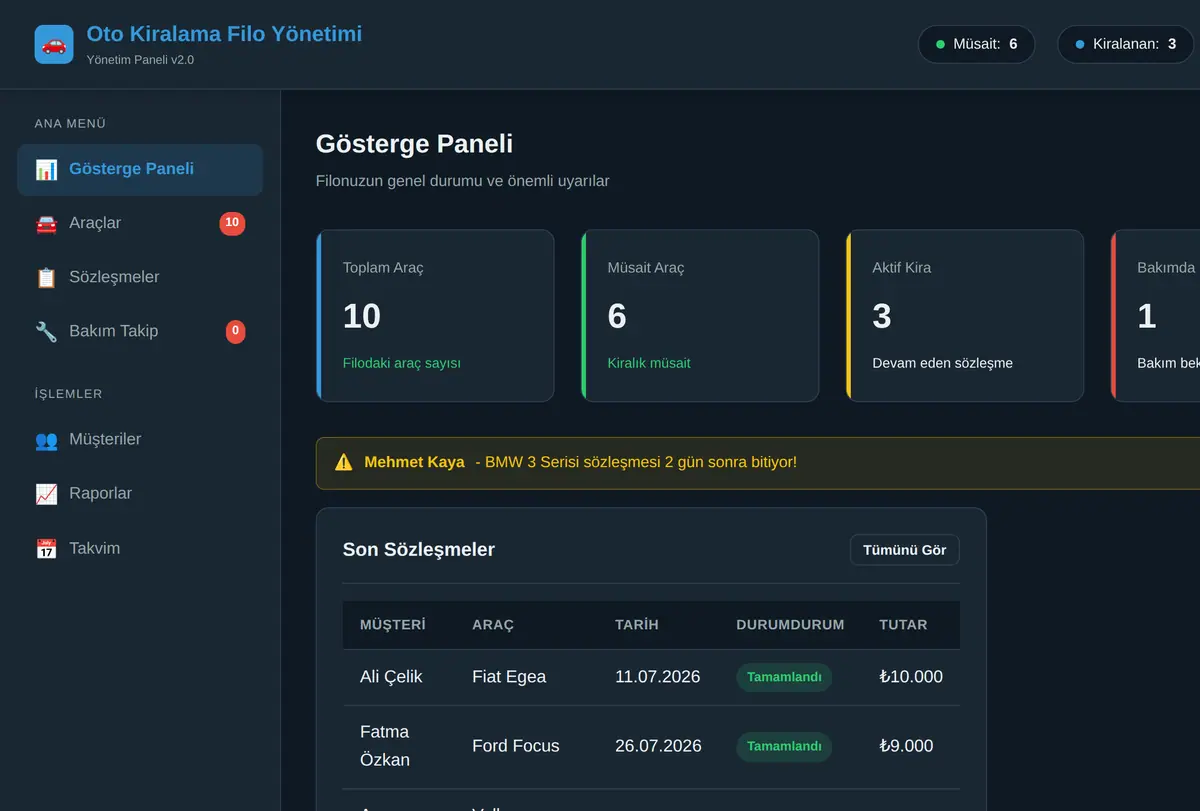
Task: Click the Tümünü Gör button
Action: pos(905,550)
